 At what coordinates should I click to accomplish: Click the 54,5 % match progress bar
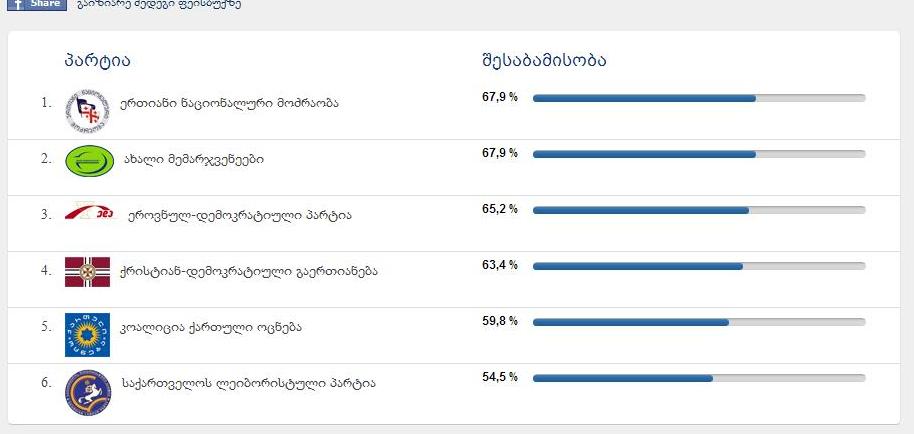coord(698,378)
